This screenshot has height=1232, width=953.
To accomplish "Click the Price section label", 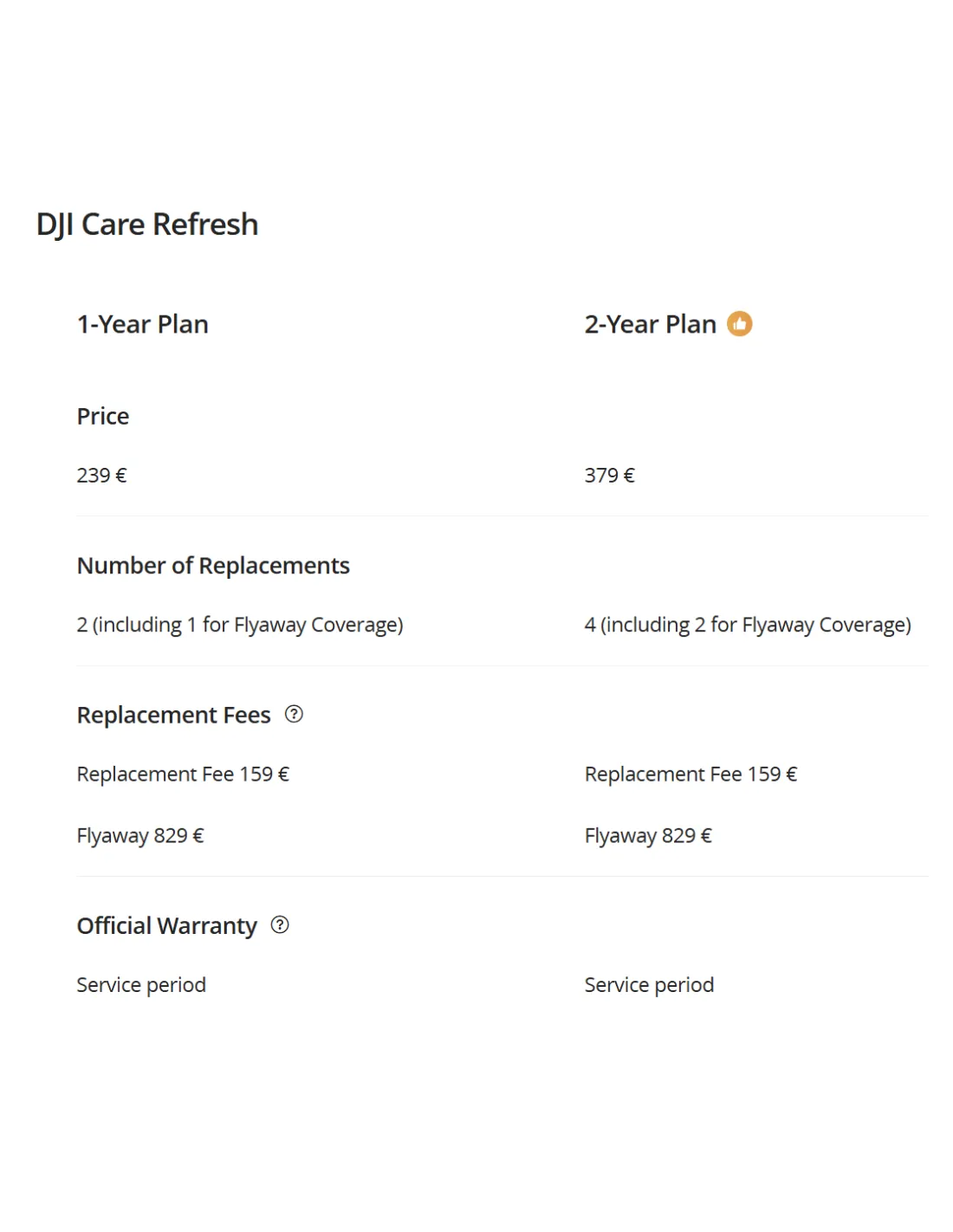I will coord(103,416).
